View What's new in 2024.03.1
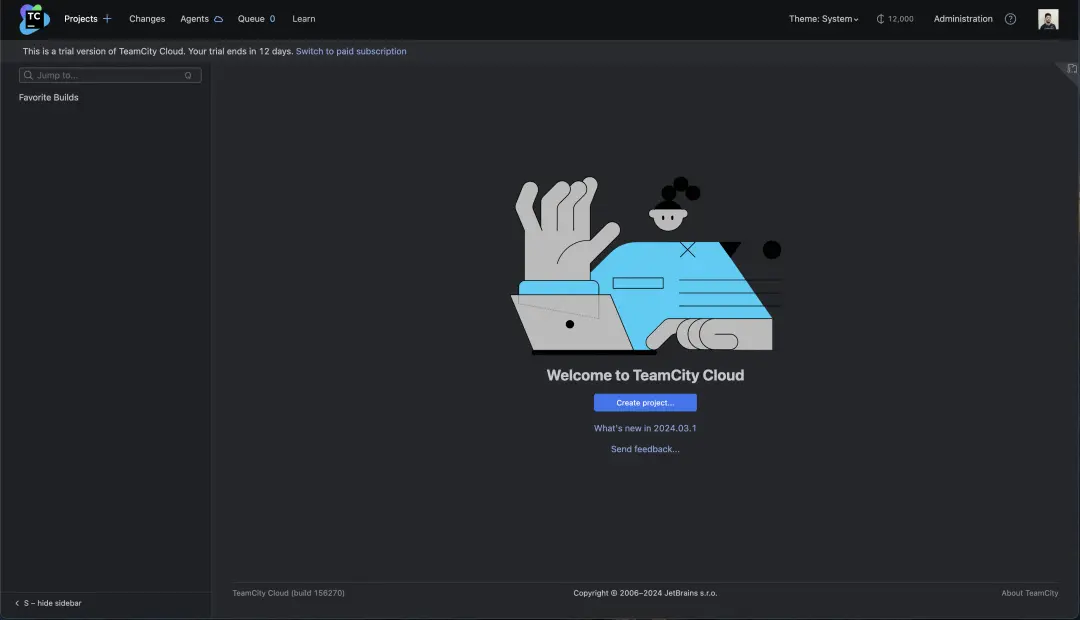Screen dimensions: 1080x620 (x=644, y=427)
